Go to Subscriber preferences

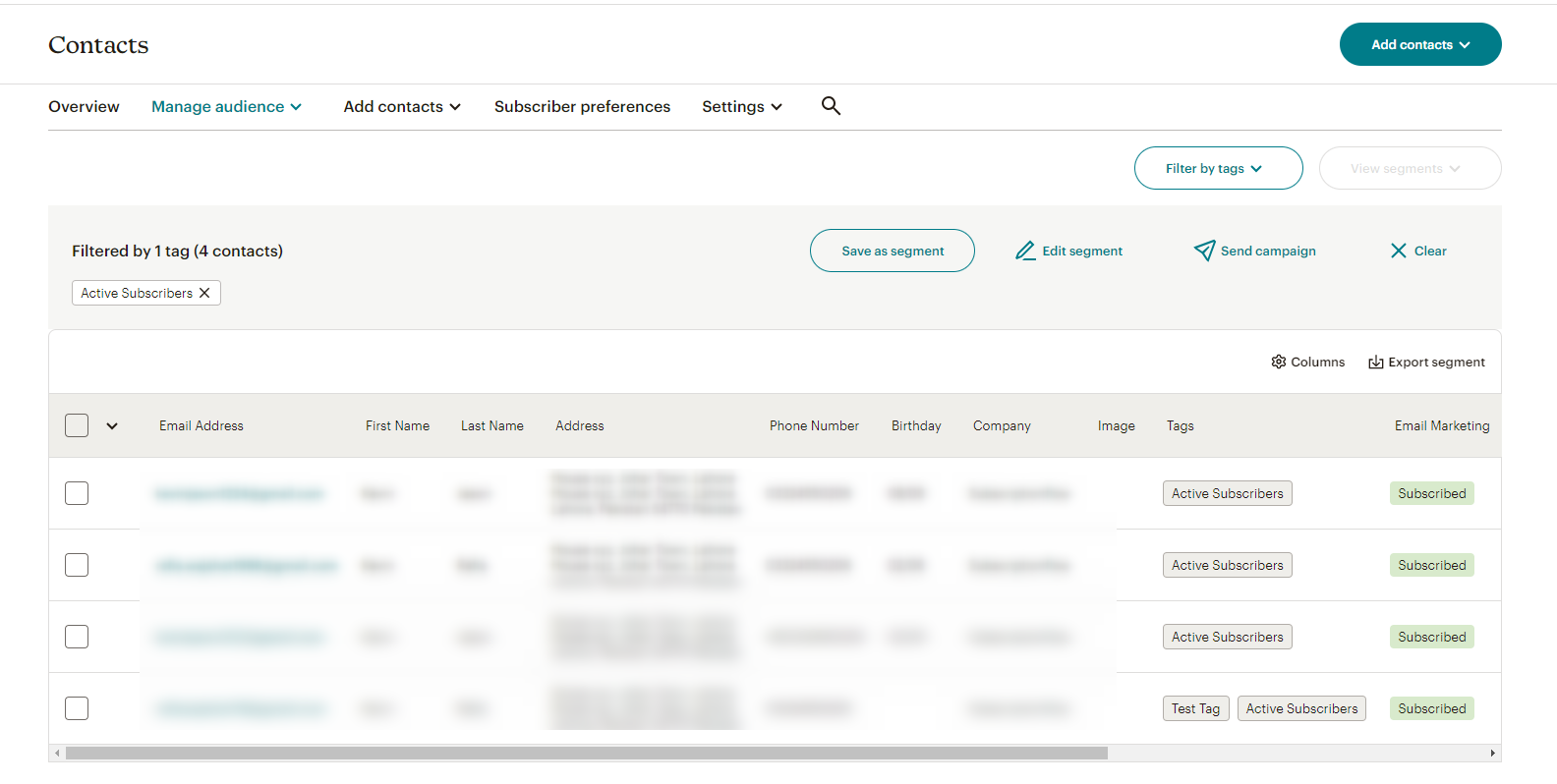(582, 106)
